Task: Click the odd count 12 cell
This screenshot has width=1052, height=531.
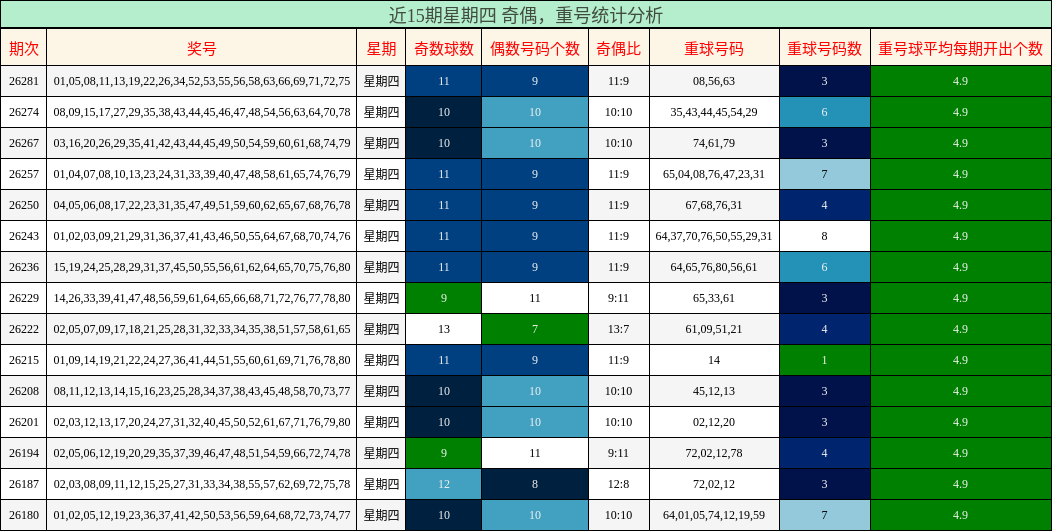Action: tap(443, 484)
